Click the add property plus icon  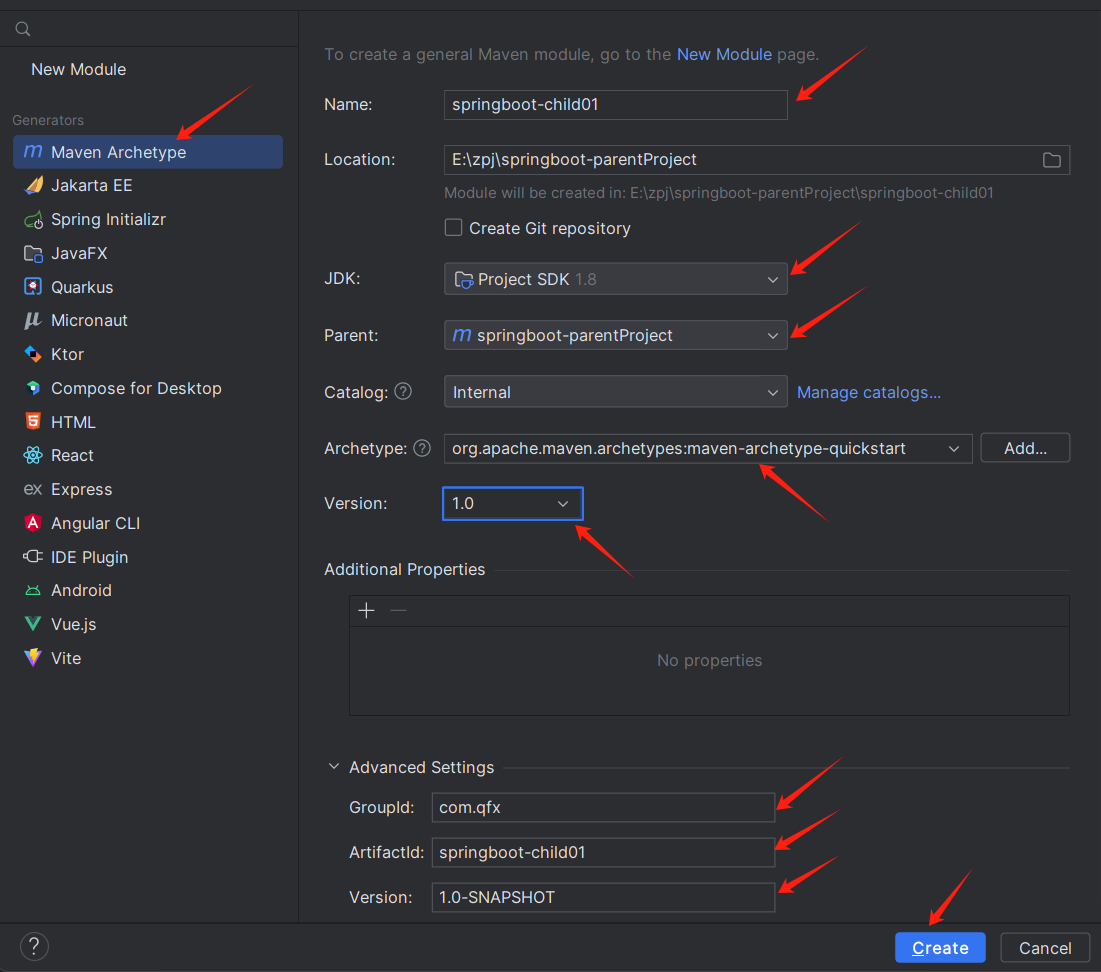click(367, 611)
